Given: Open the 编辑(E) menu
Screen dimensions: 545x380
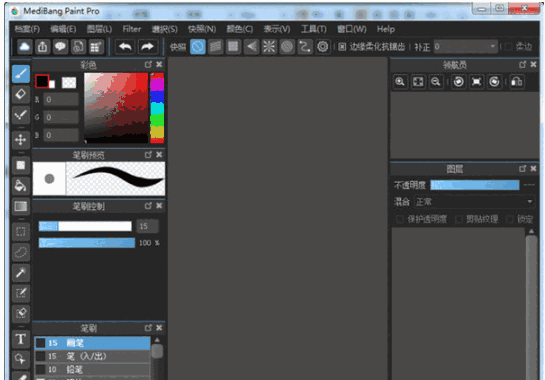Looking at the screenshot, I should pos(63,29).
